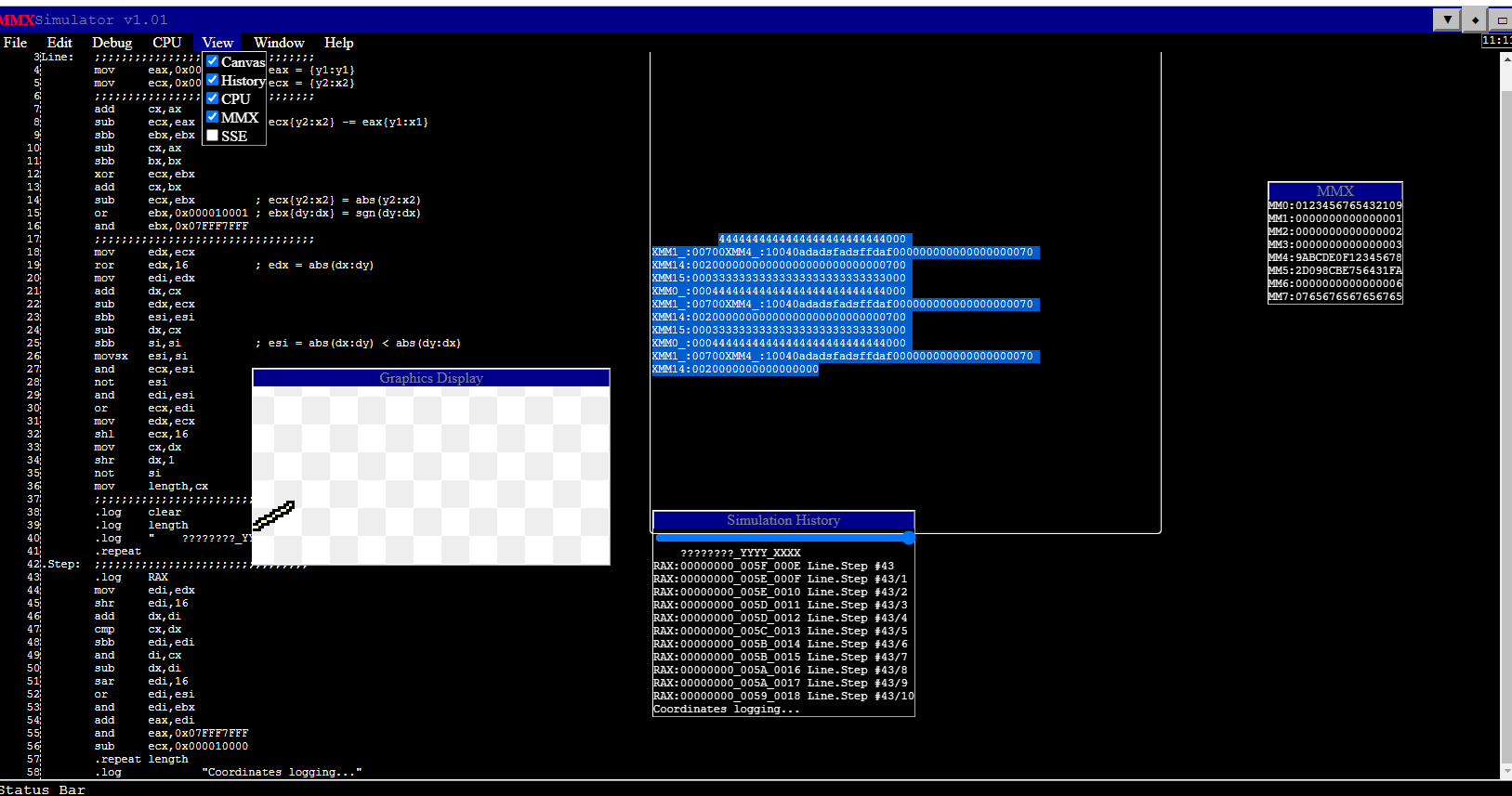Click the MMX register panel title
This screenshot has width=1512, height=796.
1335,190
